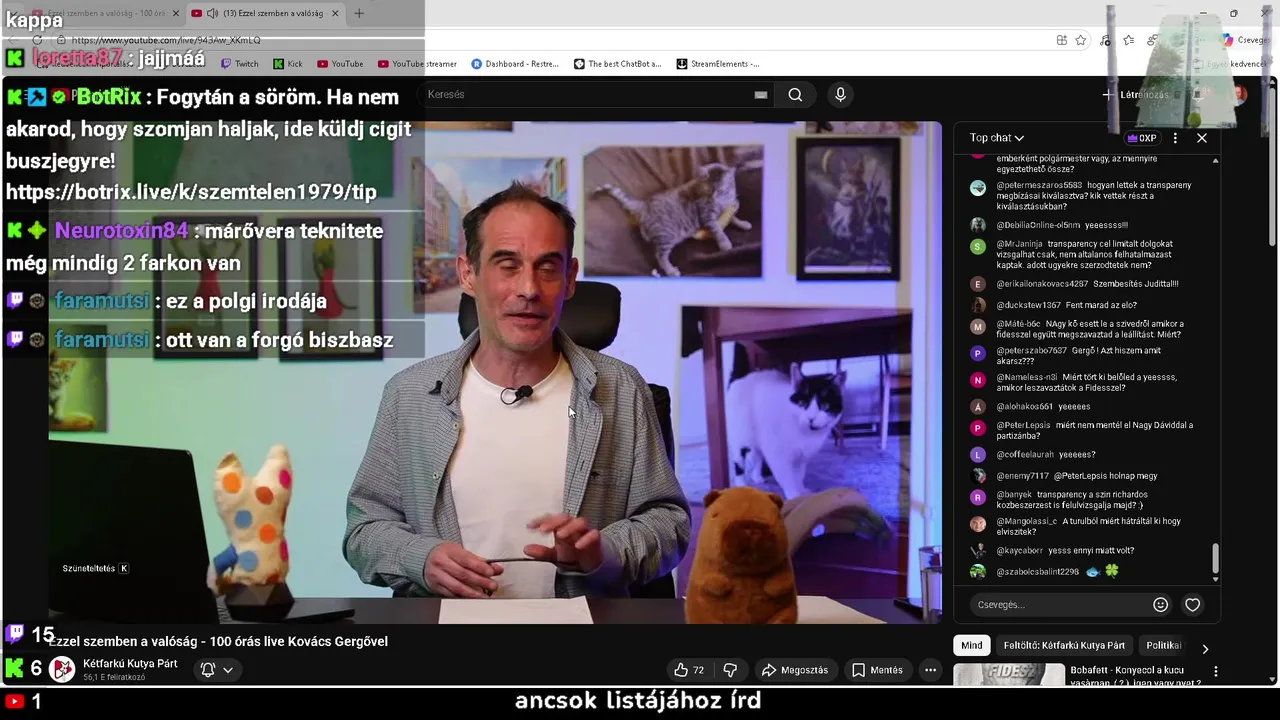Open the YouTube bookmark

pyautogui.click(x=339, y=64)
